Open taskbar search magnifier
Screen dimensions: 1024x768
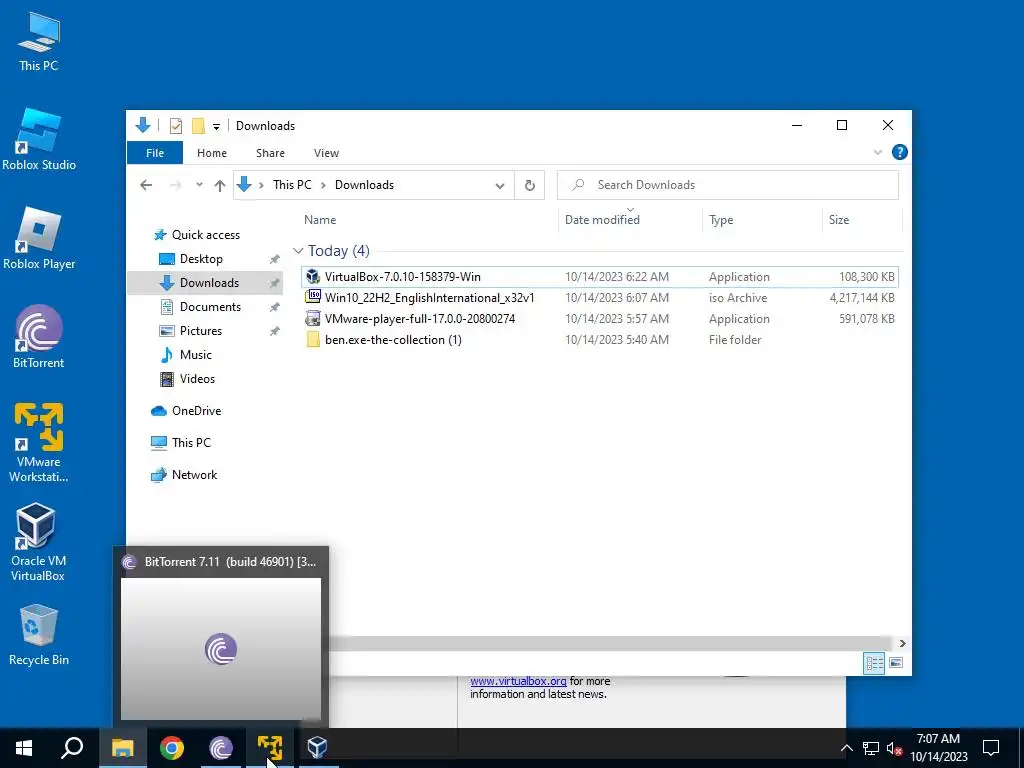pos(72,748)
